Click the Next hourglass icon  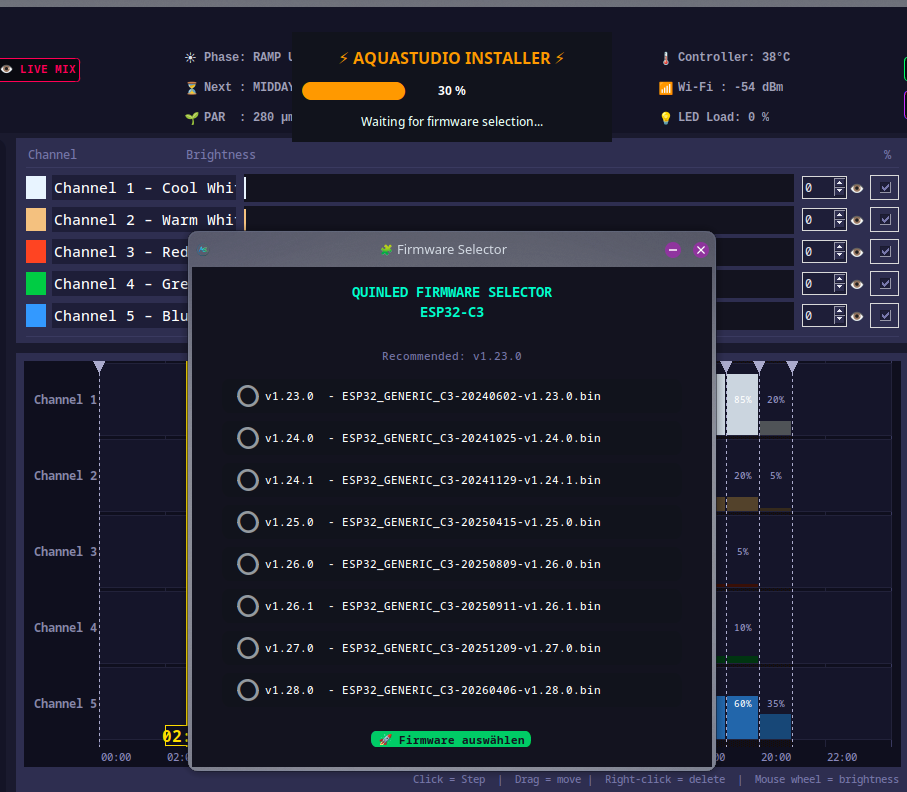(191, 88)
